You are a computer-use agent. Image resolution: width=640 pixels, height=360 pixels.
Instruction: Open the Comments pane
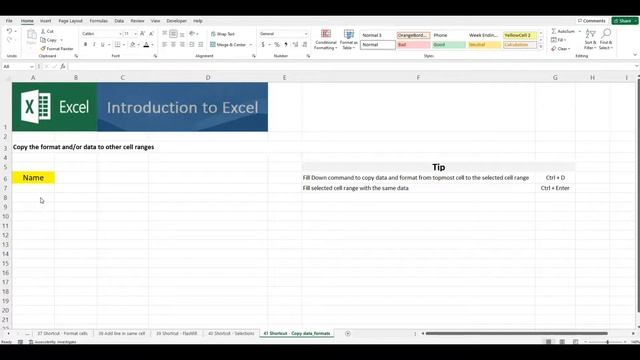[x=591, y=21]
